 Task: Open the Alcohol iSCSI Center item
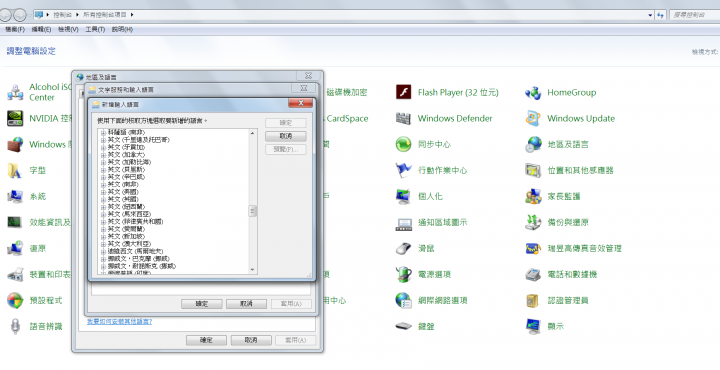pyautogui.click(x=39, y=92)
